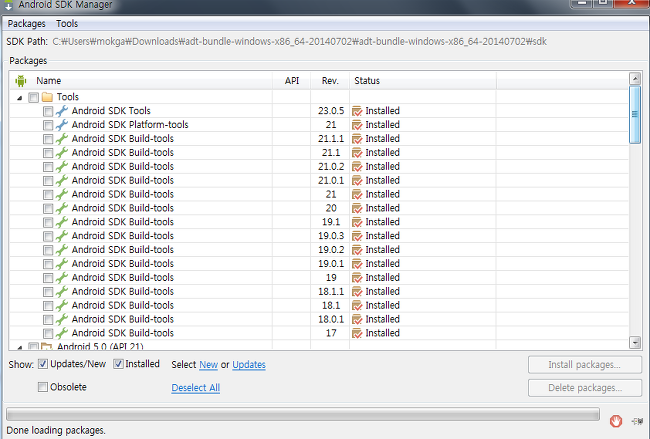Check Build-tools 19.1 checkbox

(x=48, y=222)
